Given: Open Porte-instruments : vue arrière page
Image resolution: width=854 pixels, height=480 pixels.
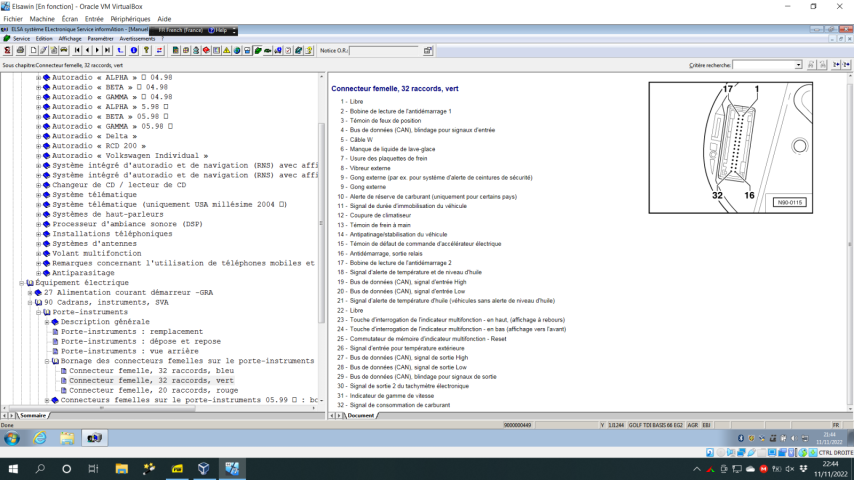Looking at the screenshot, I should pyautogui.click(x=130, y=351).
